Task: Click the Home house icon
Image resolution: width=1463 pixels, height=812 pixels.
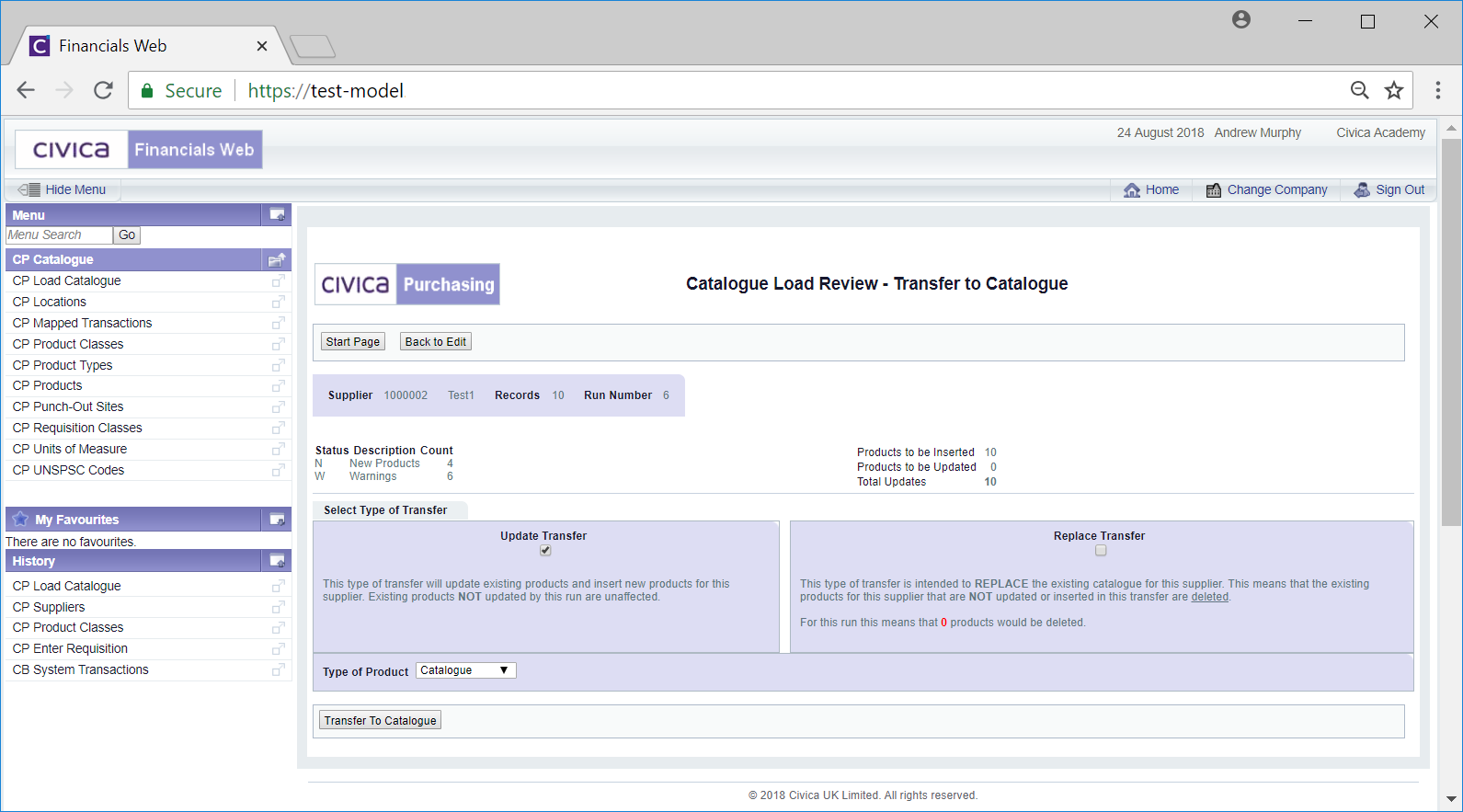Action: pos(1132,189)
